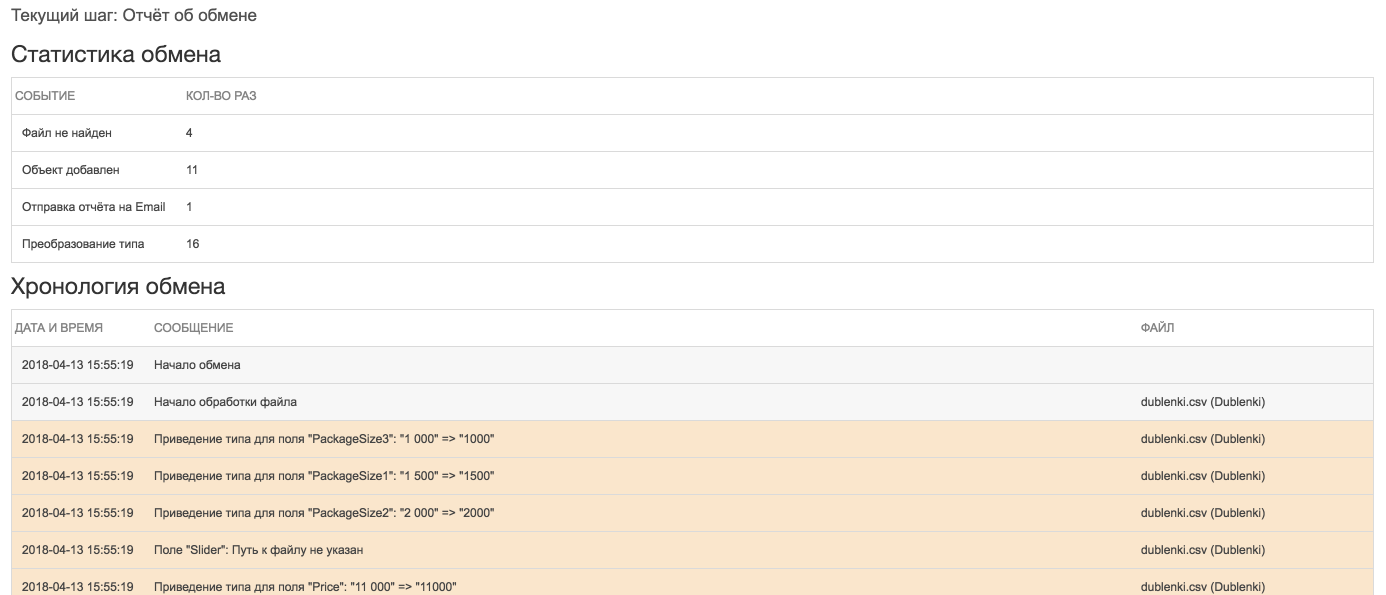Click the "Хронология обмена" heading
Screen dimensions: 1386x595
click(117, 287)
